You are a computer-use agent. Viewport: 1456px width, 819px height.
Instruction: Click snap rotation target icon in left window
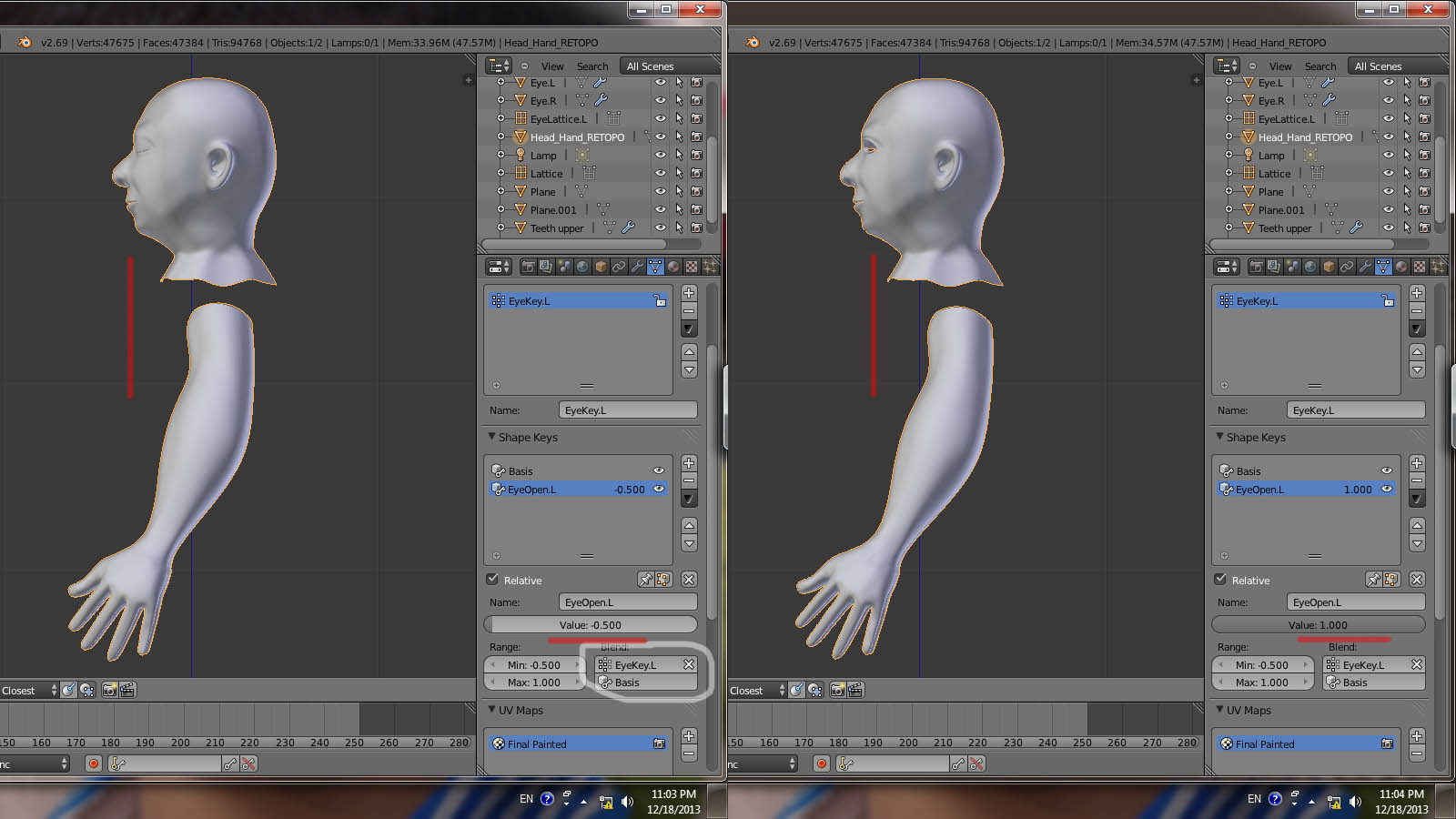pos(69,690)
